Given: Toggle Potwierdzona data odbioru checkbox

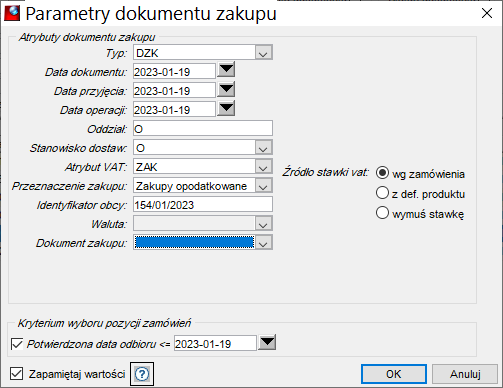Looking at the screenshot, I should click(x=17, y=344).
